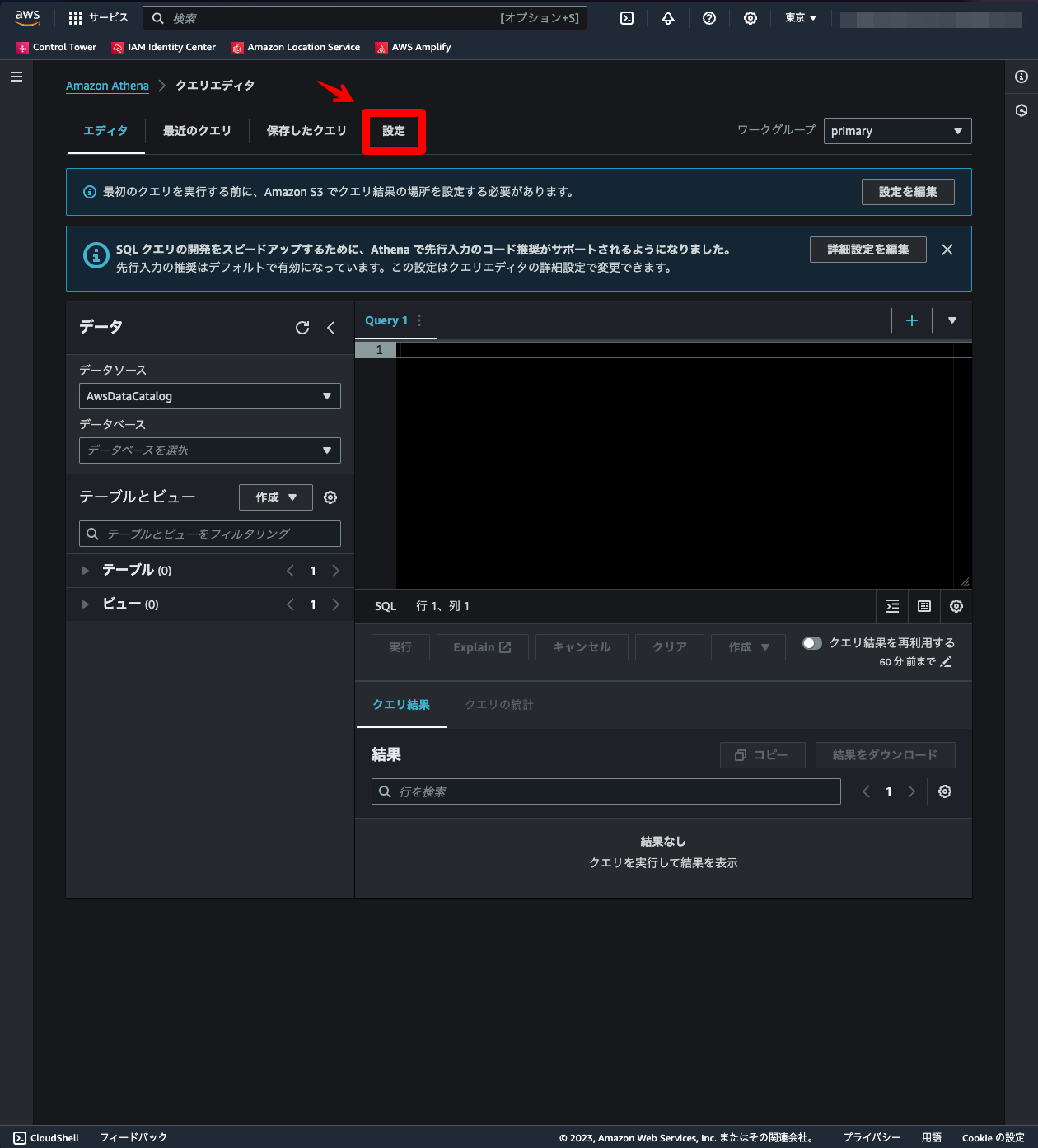Switch to the エディタ tab
This screenshot has height=1148, width=1038.
pos(105,131)
